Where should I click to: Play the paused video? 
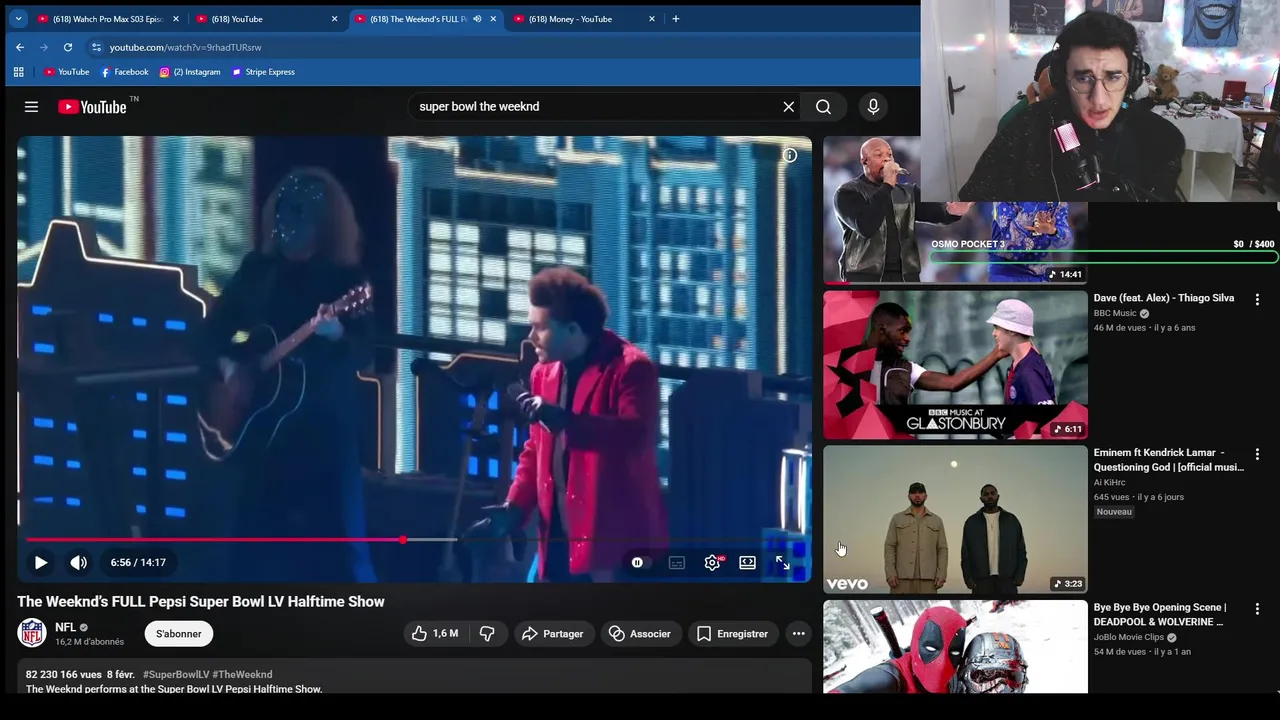click(x=41, y=562)
